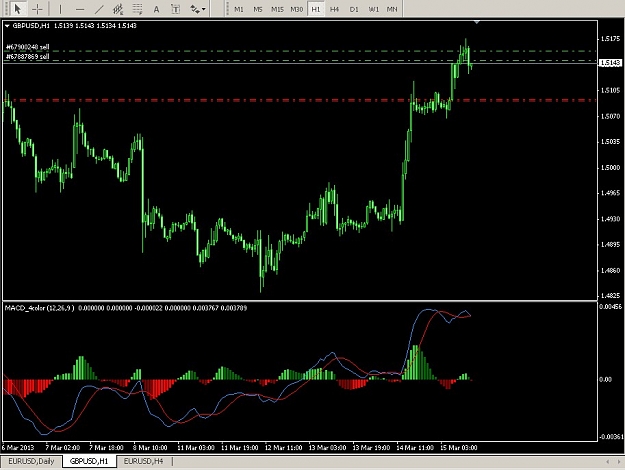
Task: Switch timeframe to M5
Action: point(258,9)
